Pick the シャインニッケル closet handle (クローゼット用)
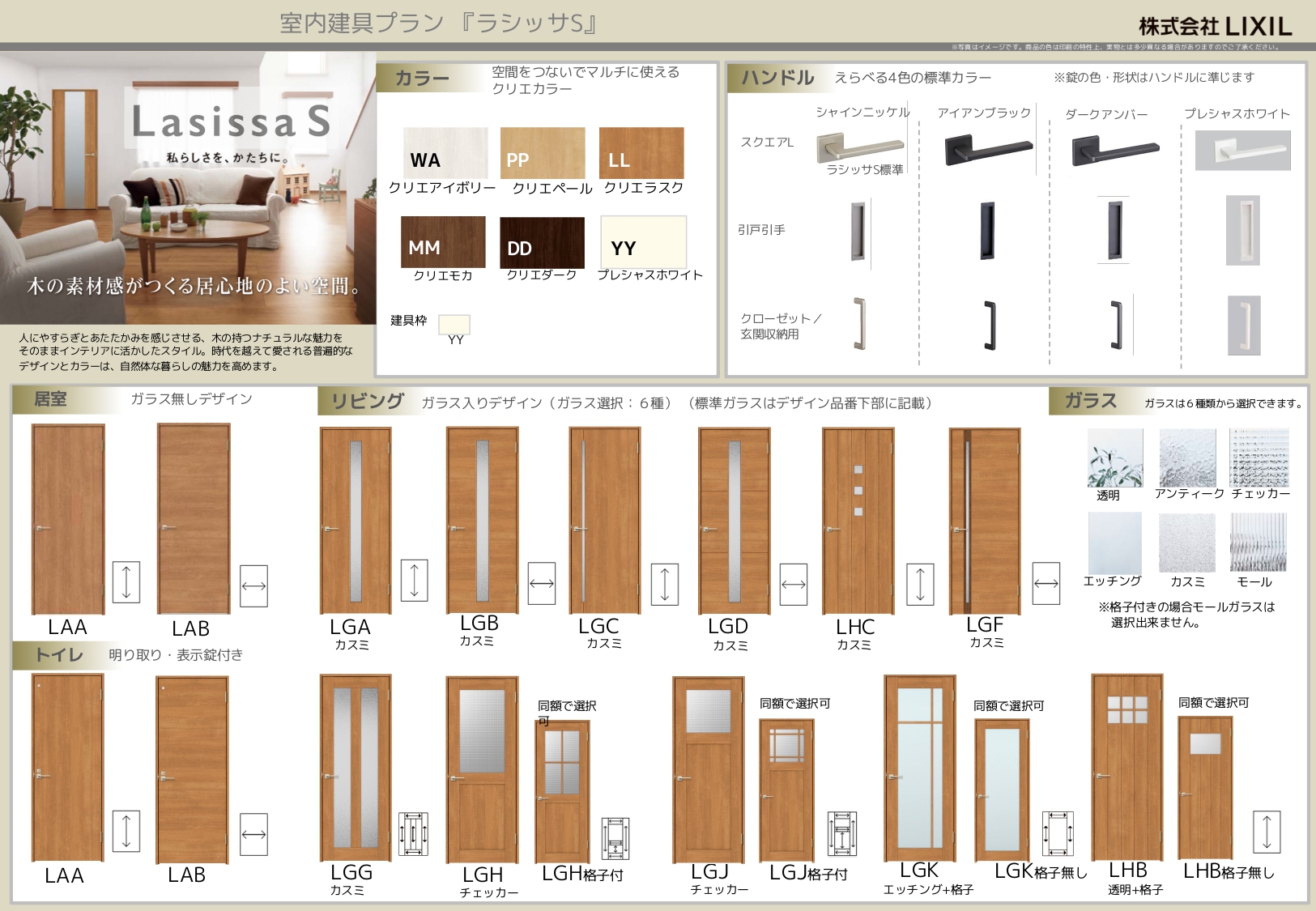The height and width of the screenshot is (911, 1316). pos(860,323)
